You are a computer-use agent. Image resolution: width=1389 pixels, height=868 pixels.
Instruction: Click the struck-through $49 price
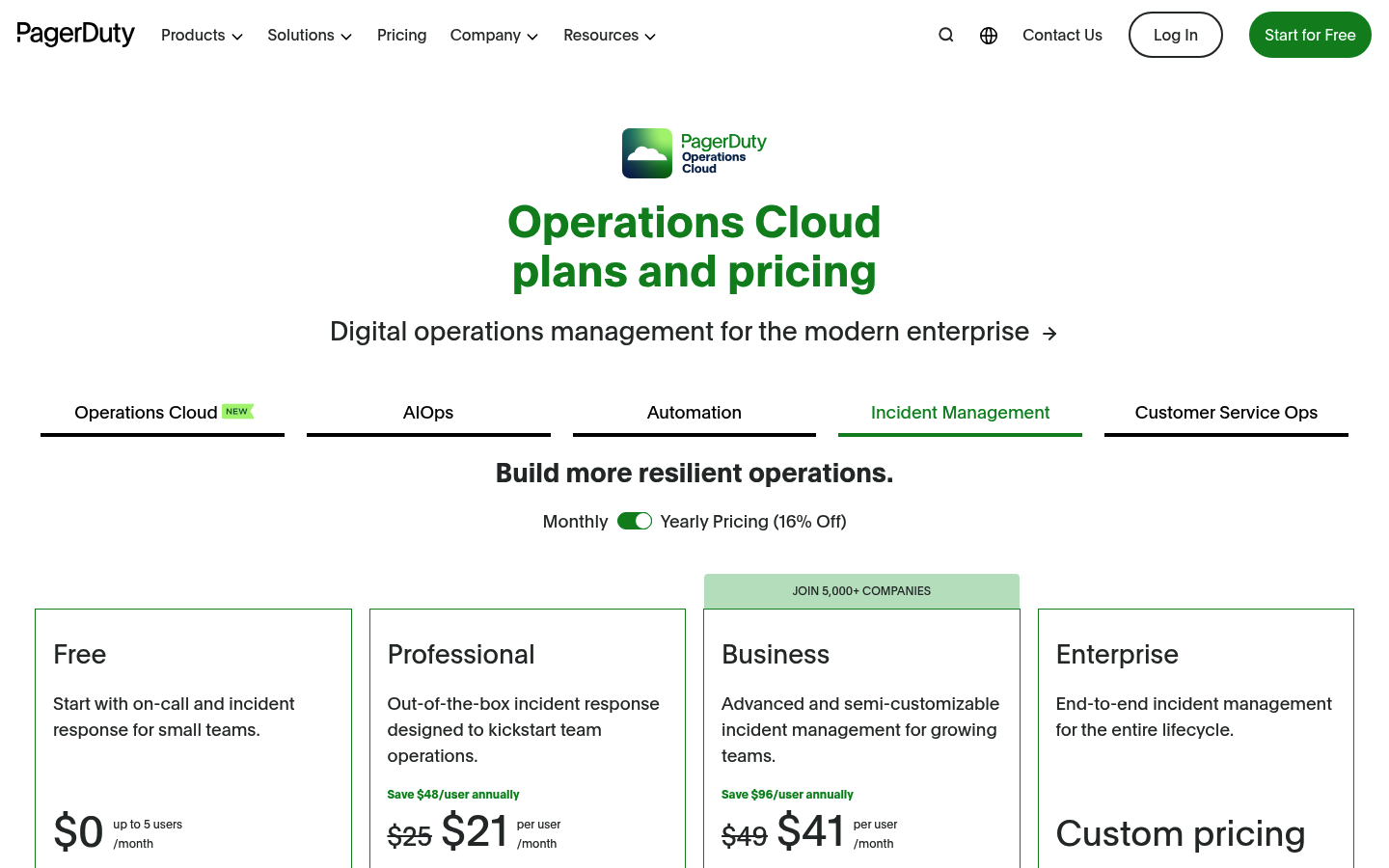tap(745, 836)
